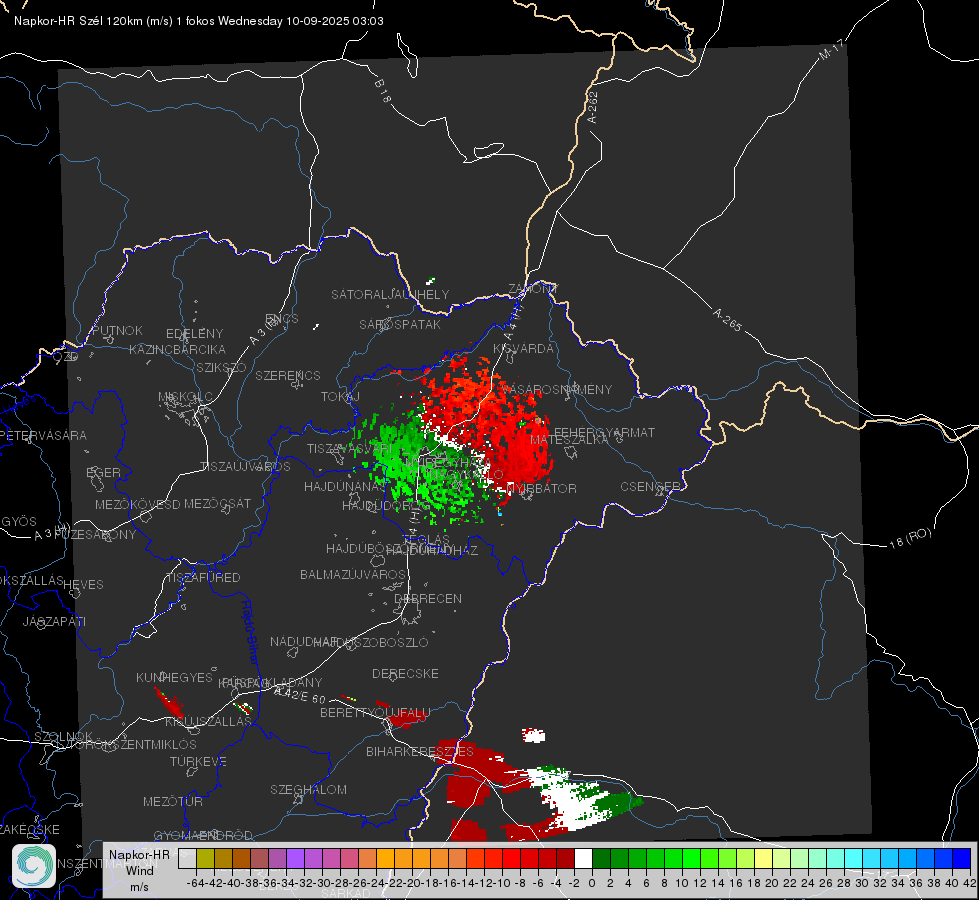The image size is (979, 900).
Task: Click the BALMAZÚJVÁROS label
Action: 353,574
